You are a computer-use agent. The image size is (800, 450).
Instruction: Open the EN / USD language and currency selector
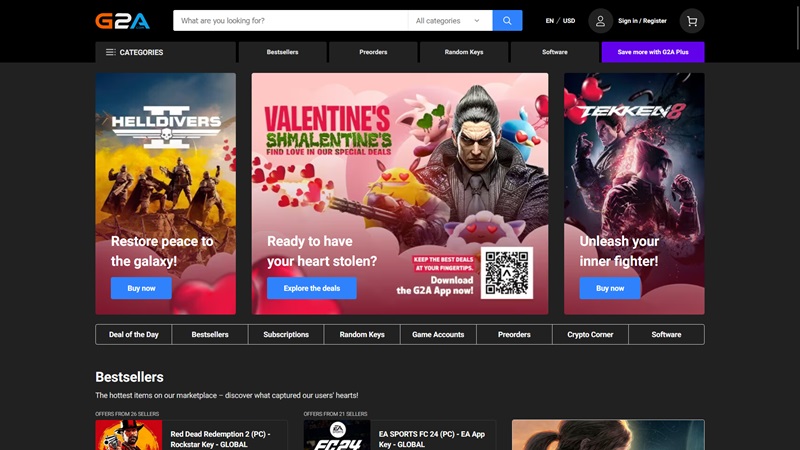point(560,21)
